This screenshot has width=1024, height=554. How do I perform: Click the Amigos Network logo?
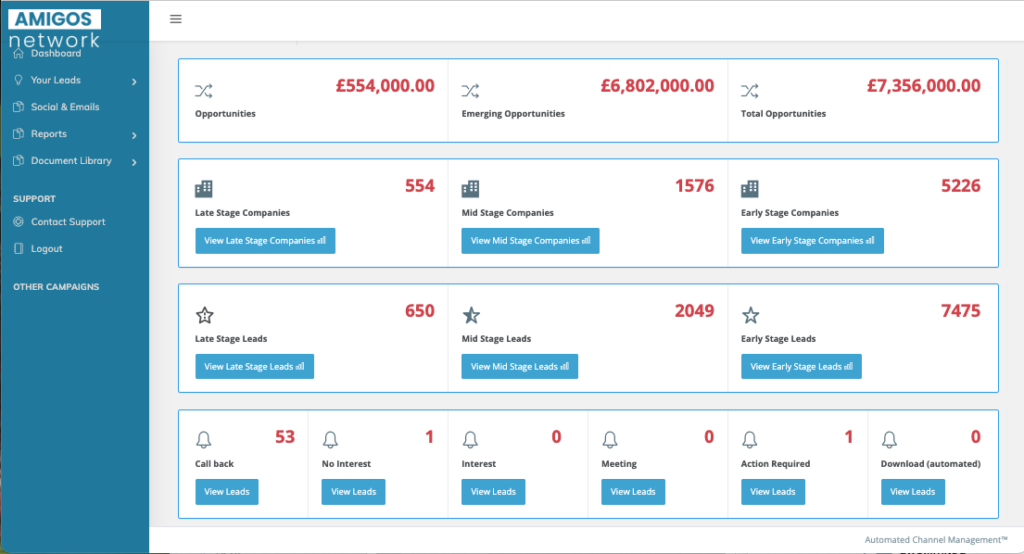(x=55, y=28)
